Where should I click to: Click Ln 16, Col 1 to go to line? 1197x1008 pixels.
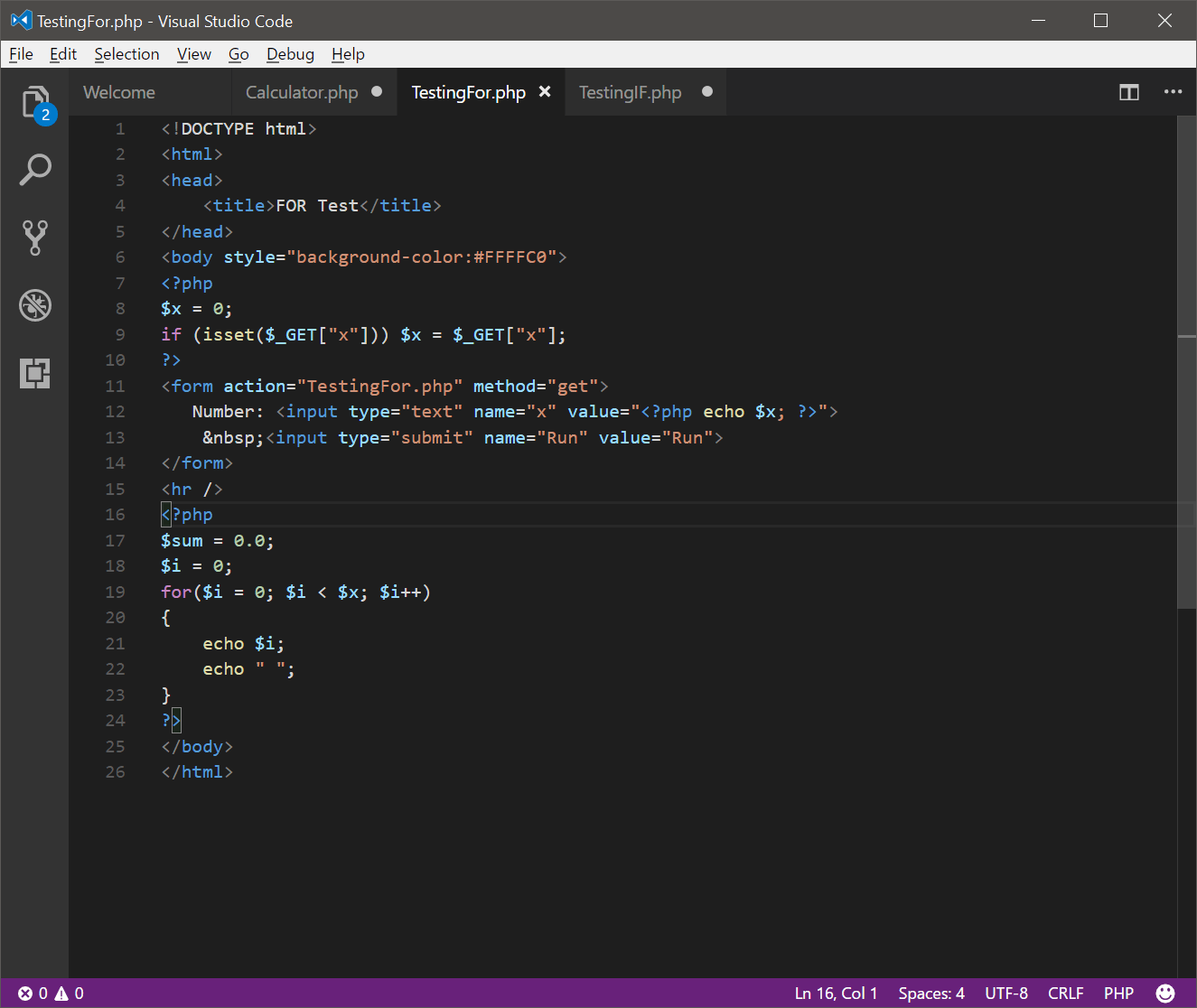[x=836, y=994]
